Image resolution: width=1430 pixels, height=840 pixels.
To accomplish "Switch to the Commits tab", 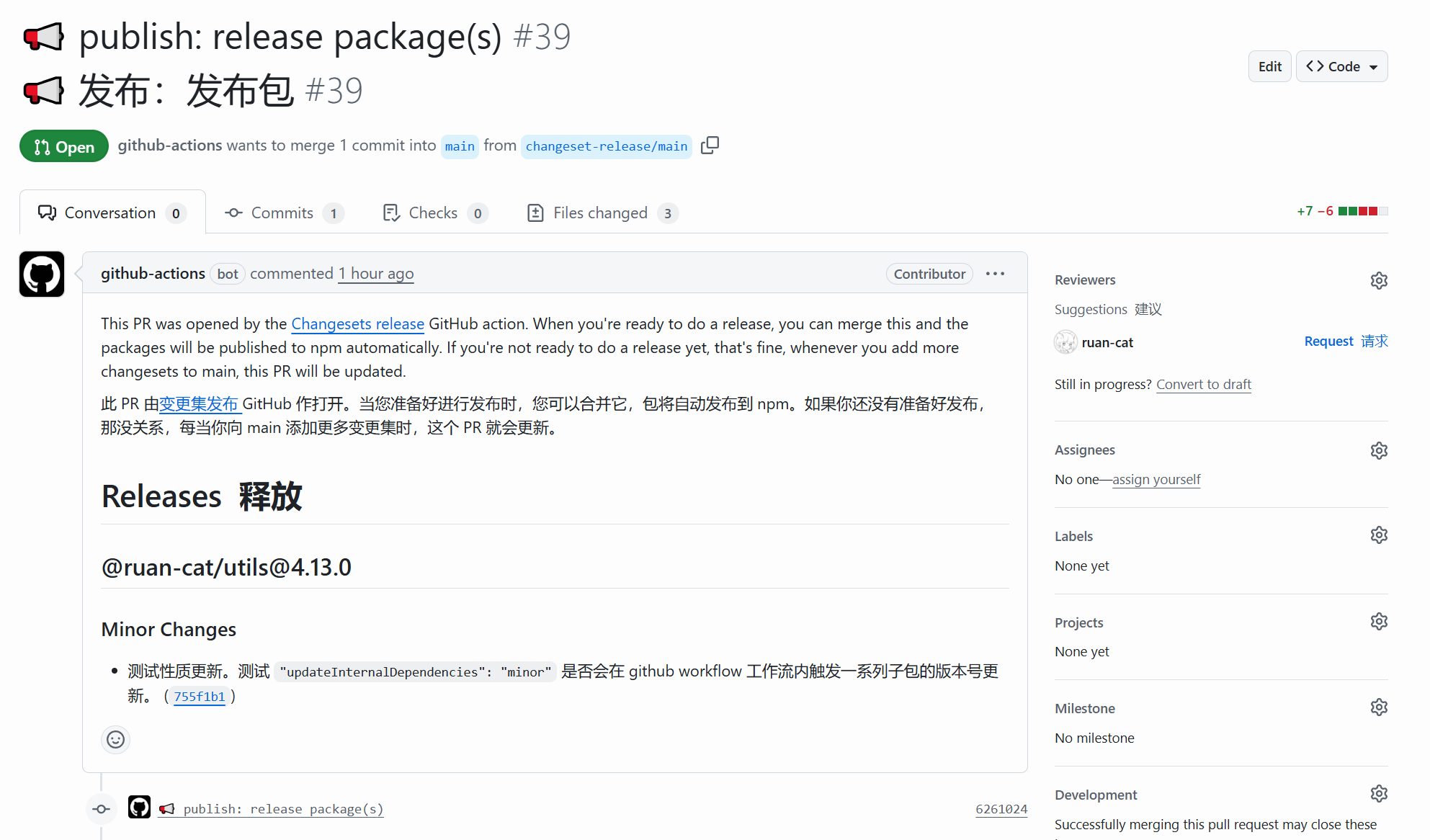I will pos(282,213).
